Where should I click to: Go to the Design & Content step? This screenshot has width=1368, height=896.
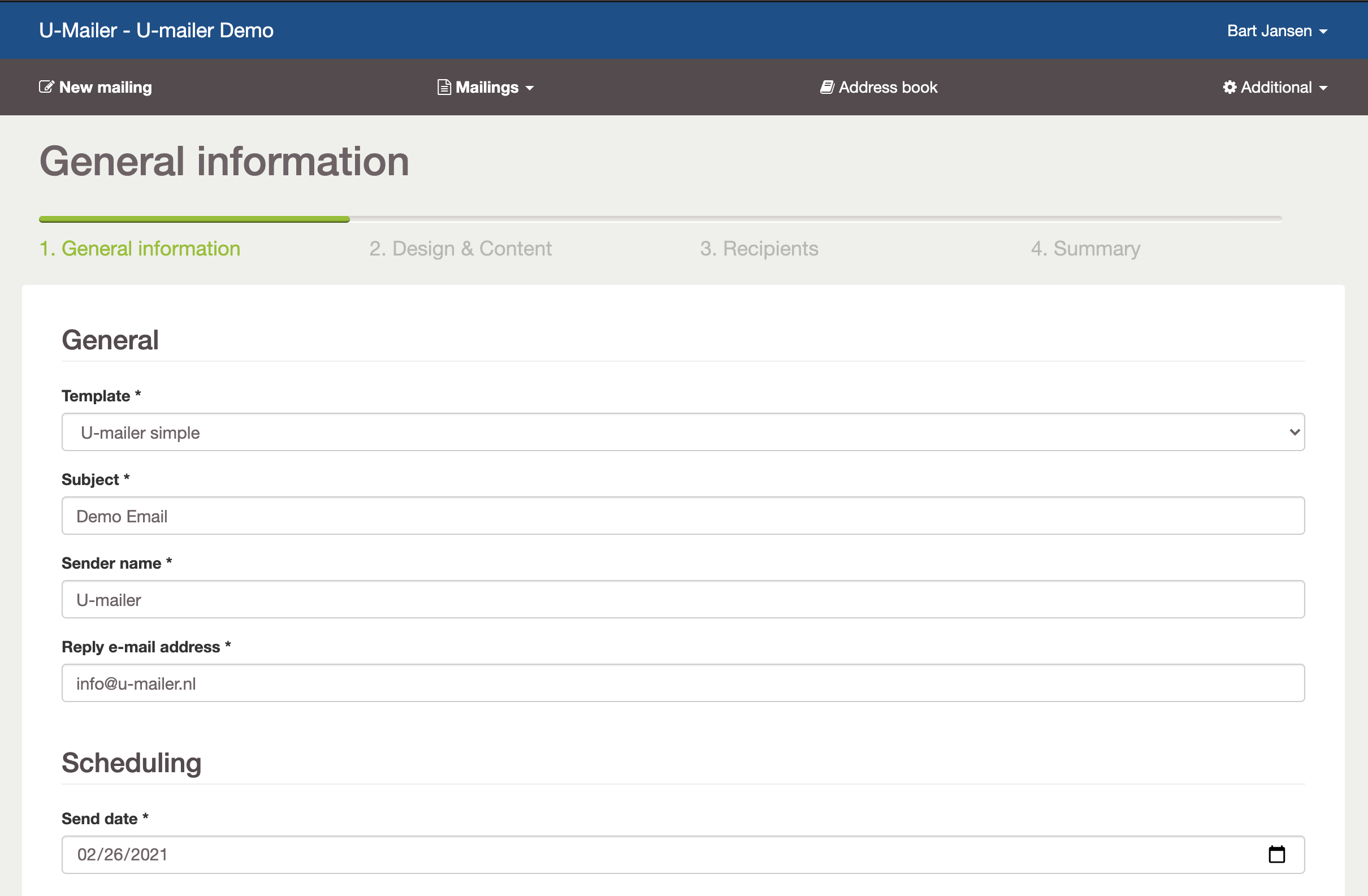[460, 248]
